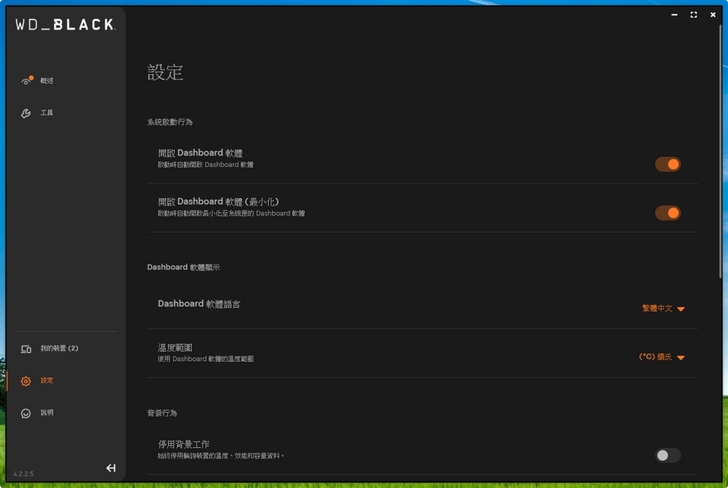Viewport: 728px width, 488px height.
Task: Click the 系統啟動行為 section label
Action: [170, 122]
